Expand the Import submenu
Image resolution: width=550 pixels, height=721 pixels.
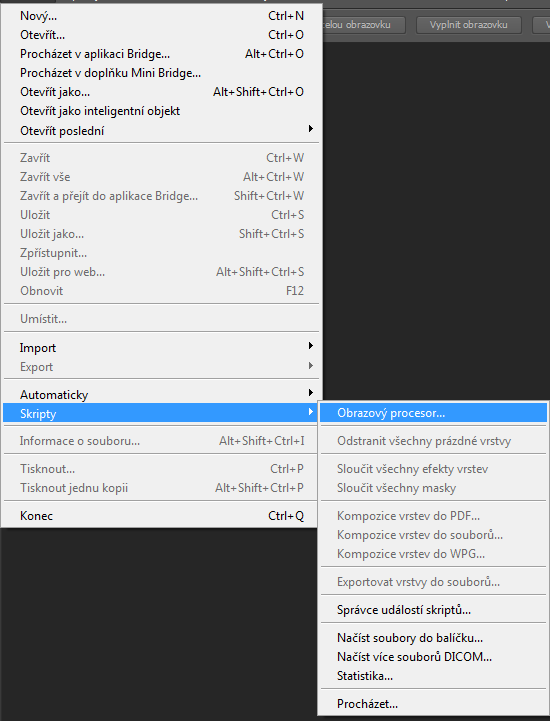click(161, 348)
